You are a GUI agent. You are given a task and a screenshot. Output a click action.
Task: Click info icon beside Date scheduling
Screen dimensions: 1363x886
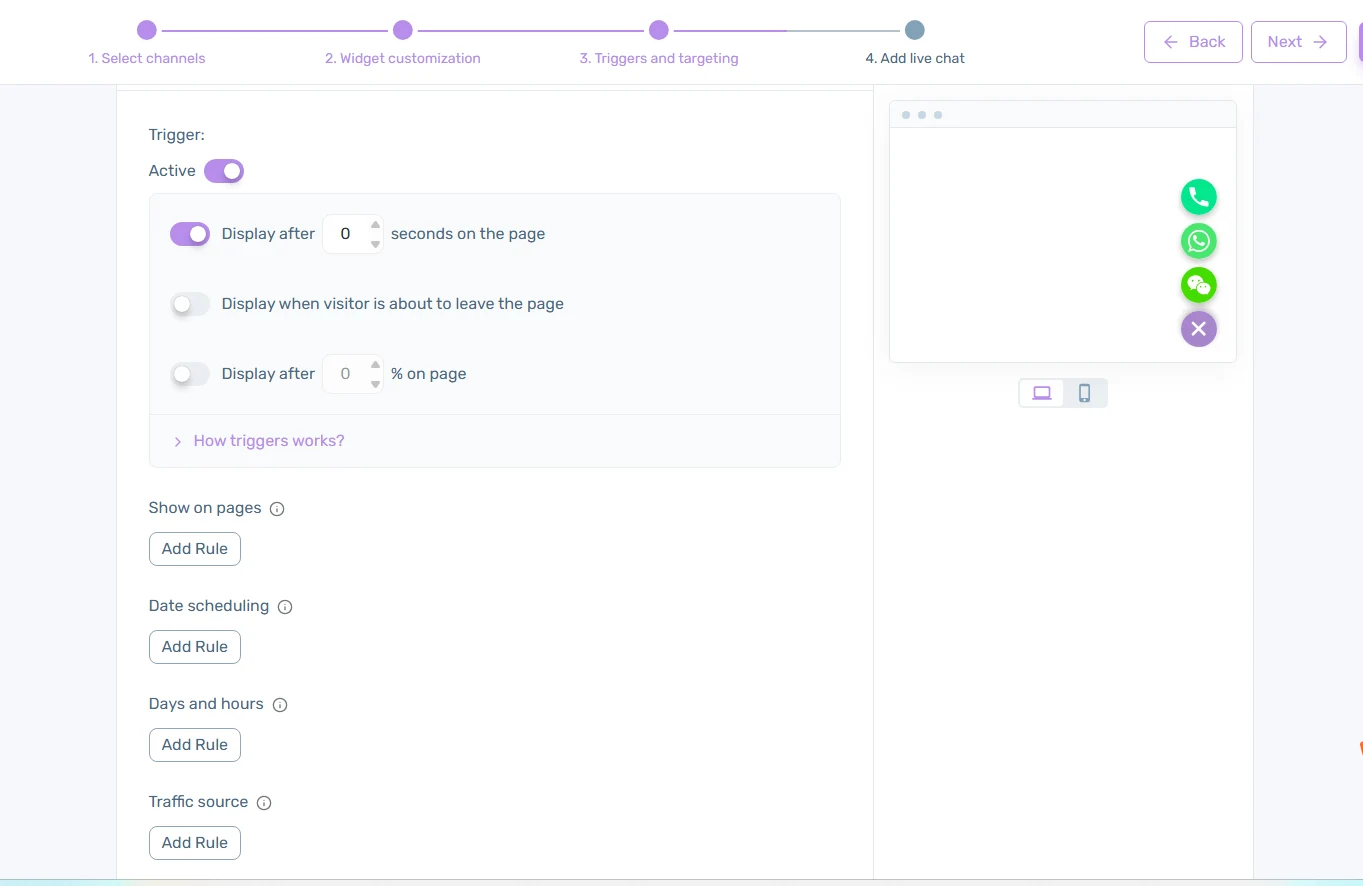click(285, 607)
